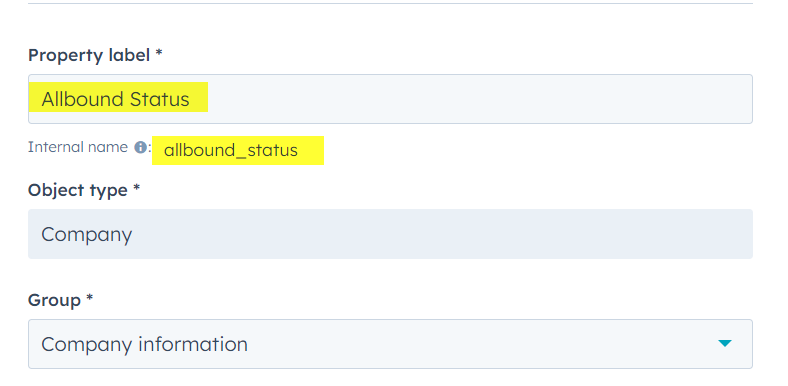Image resolution: width=788 pixels, height=386 pixels.
Task: Click the word Company in Object type
Action: coord(86,235)
